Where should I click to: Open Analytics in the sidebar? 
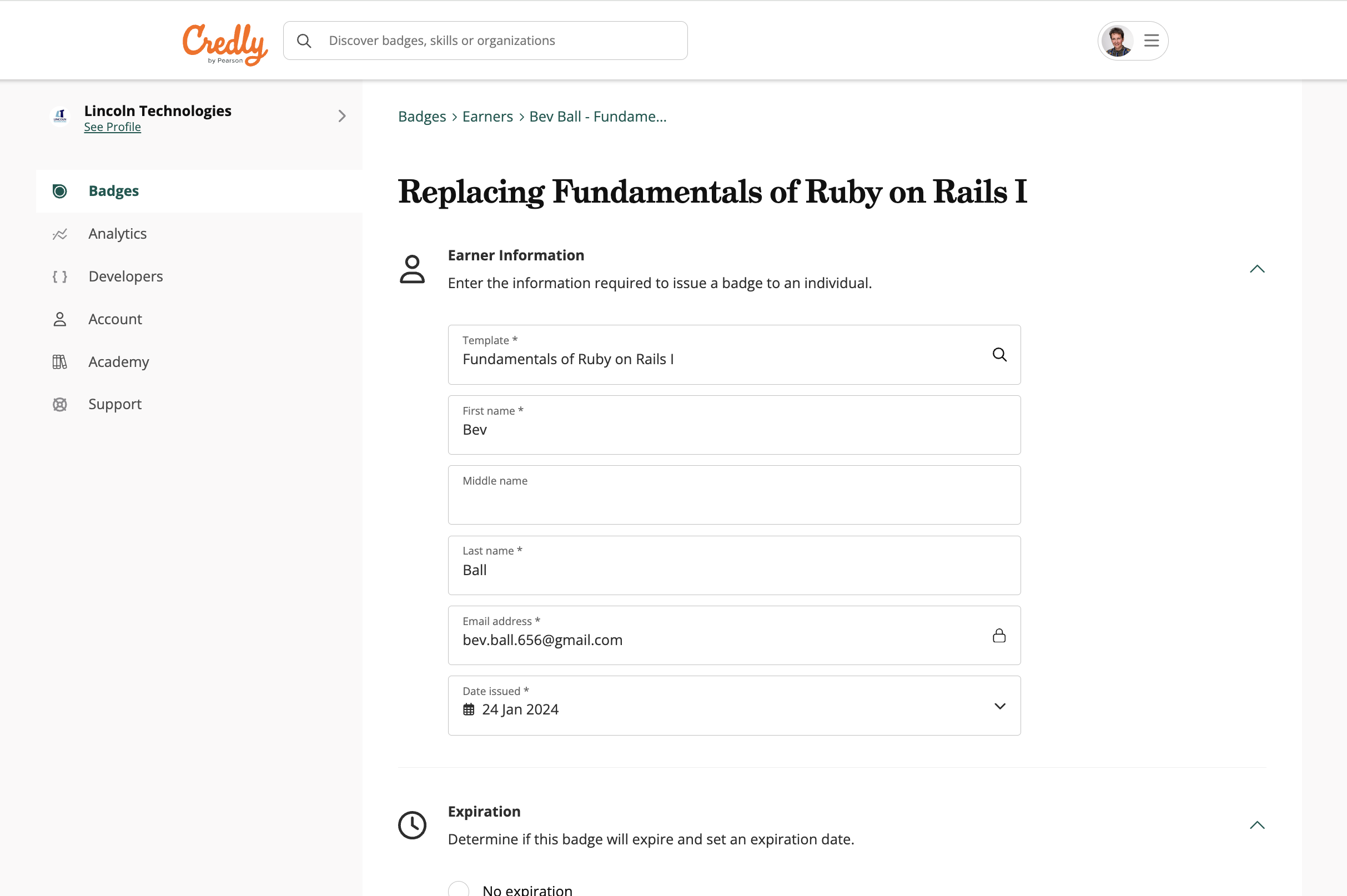tap(117, 234)
